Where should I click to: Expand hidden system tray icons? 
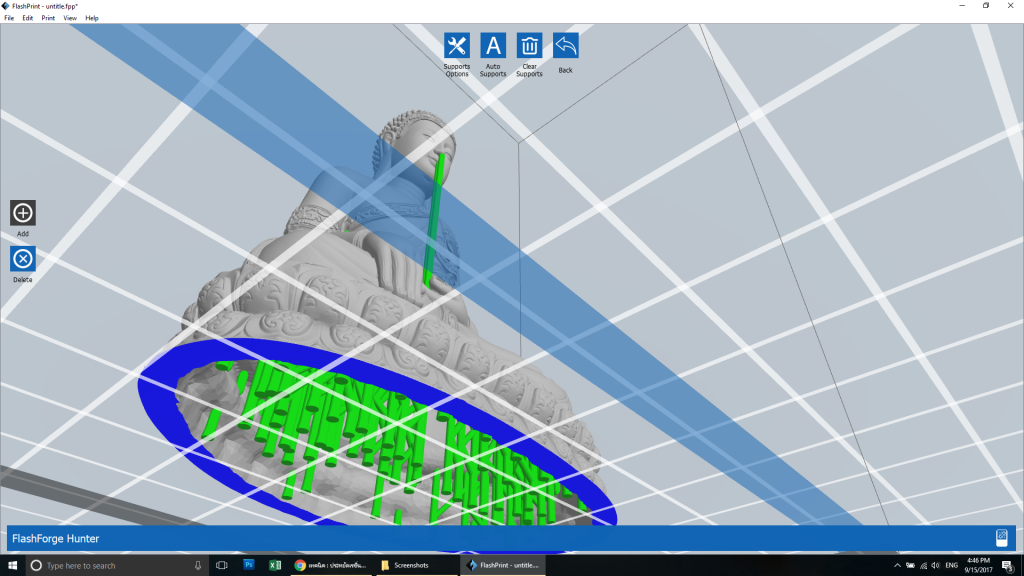pyautogui.click(x=897, y=566)
